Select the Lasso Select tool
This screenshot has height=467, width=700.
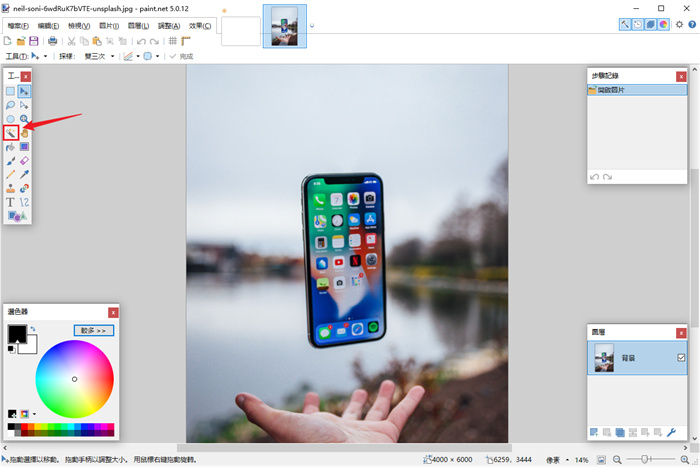point(10,104)
